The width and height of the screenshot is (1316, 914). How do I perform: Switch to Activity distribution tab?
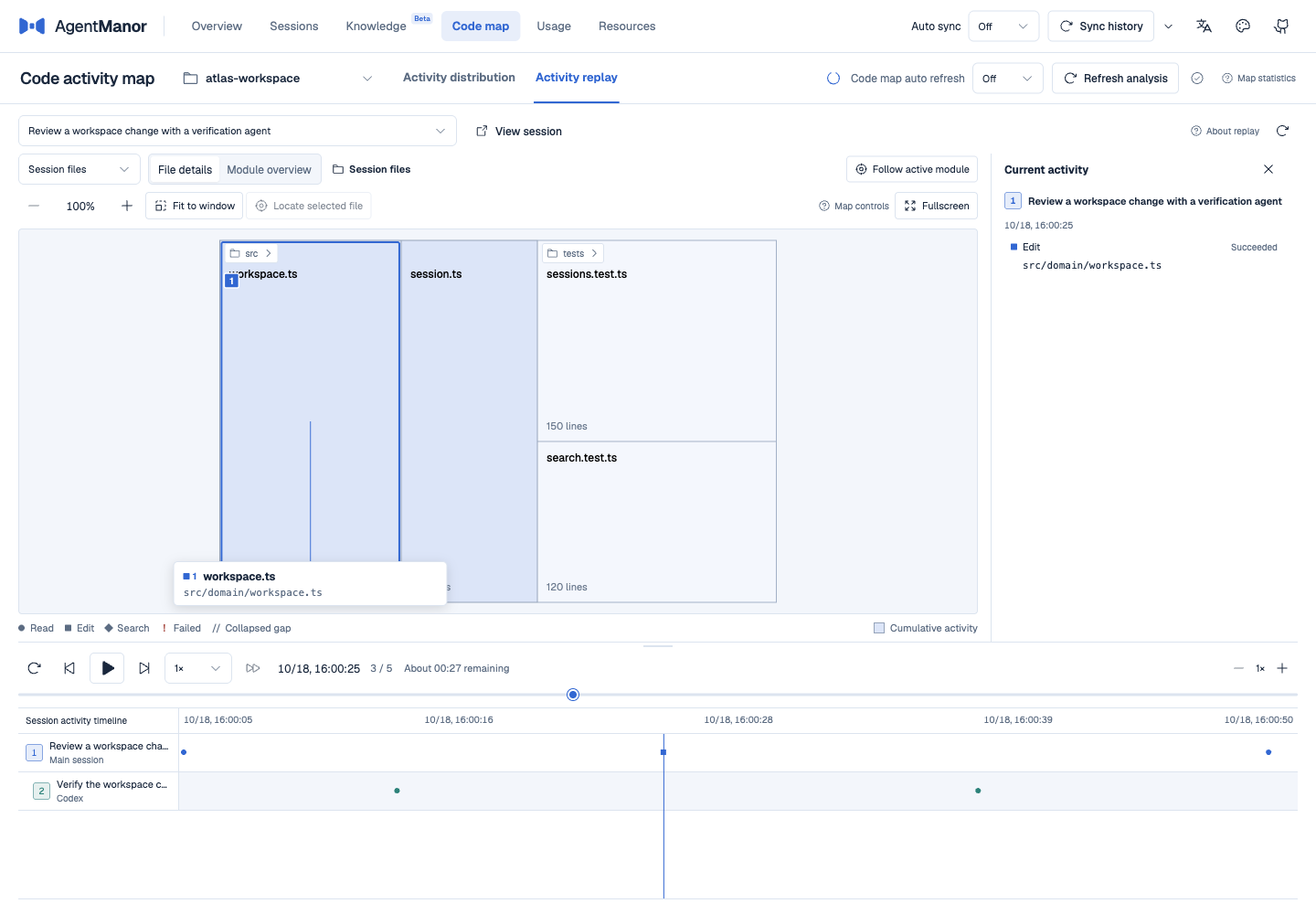[459, 78]
